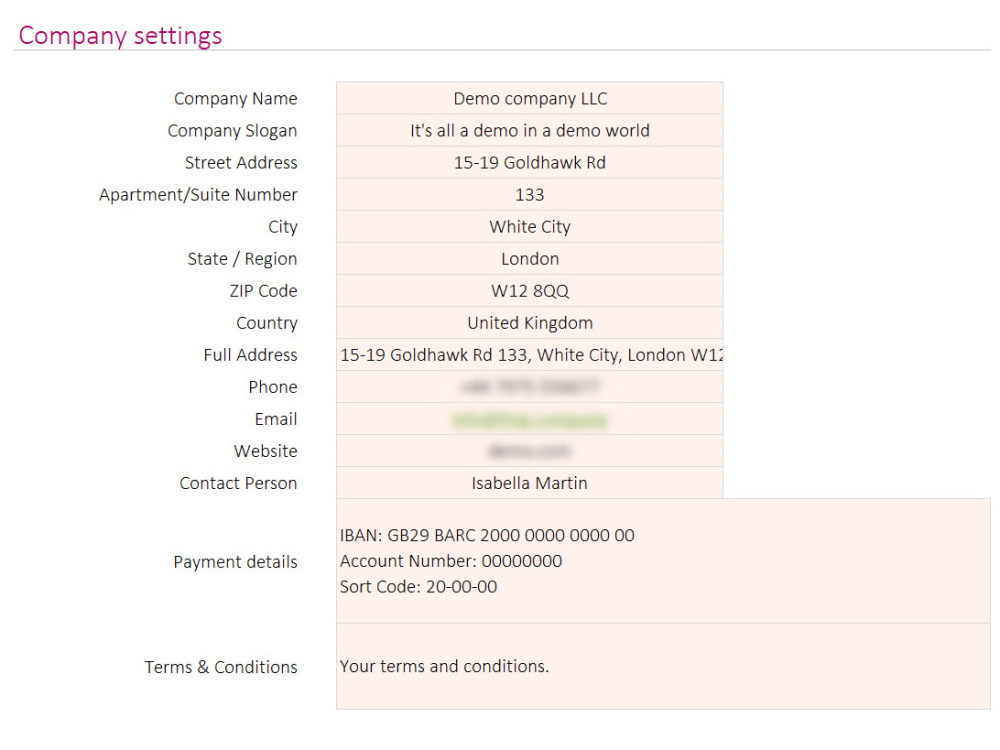Image resolution: width=1000 pixels, height=750 pixels.
Task: Click the 'Country' label
Action: click(267, 323)
